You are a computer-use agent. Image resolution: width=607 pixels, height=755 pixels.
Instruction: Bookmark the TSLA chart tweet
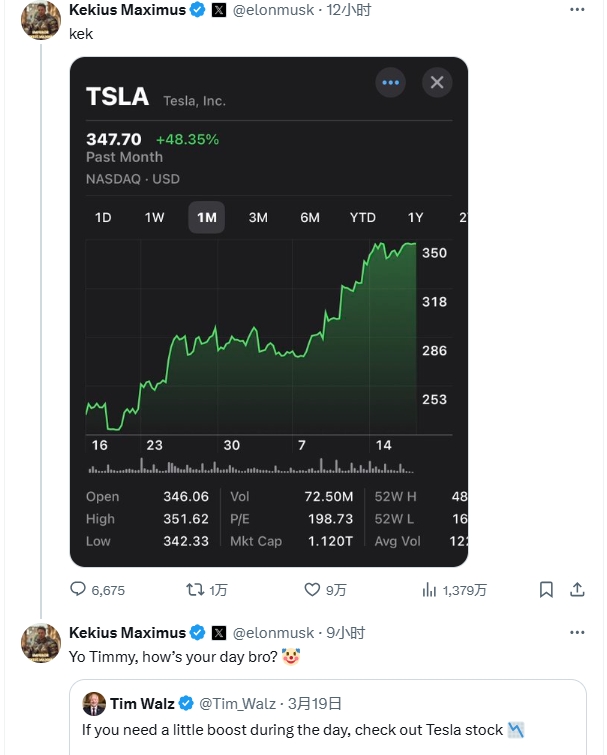(546, 590)
